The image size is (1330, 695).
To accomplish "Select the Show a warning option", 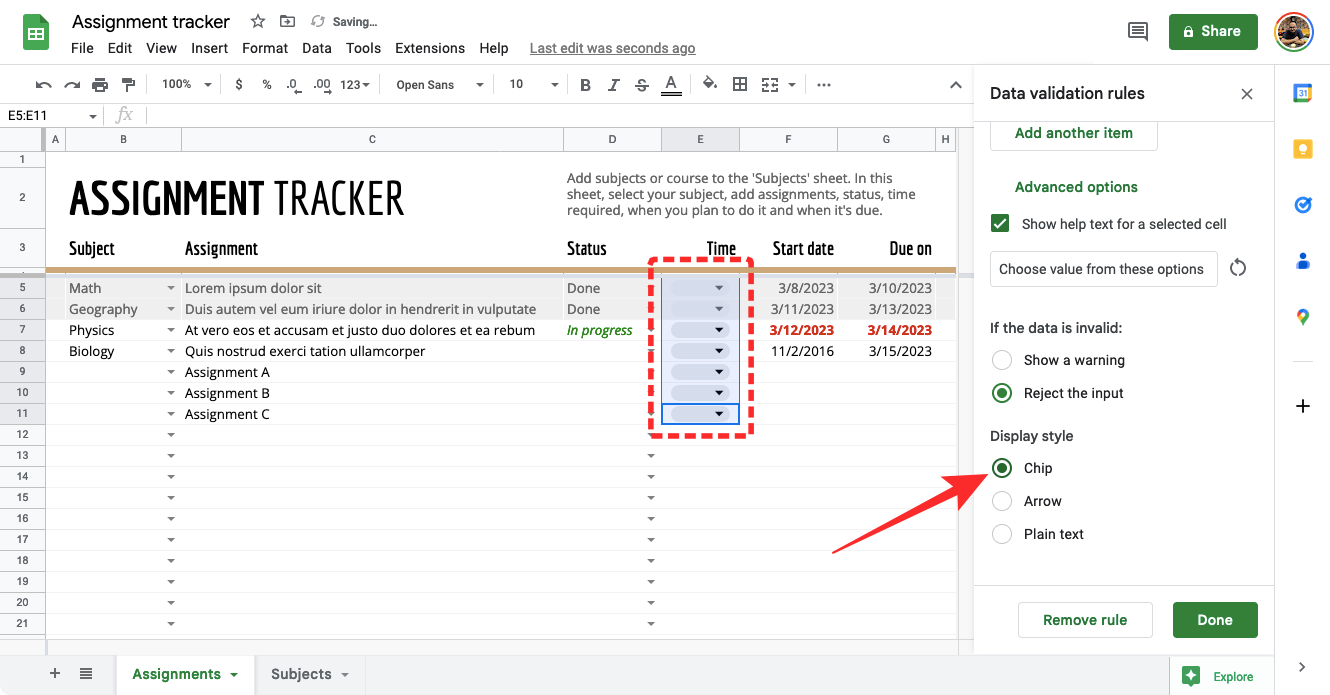I will (1002, 360).
